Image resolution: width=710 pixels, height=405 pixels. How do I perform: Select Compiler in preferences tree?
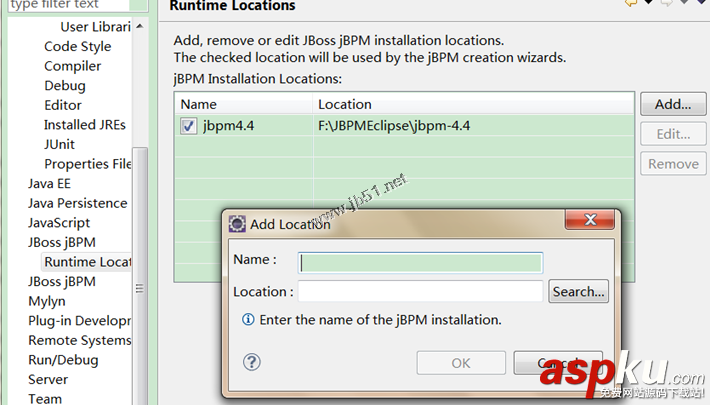point(72,66)
